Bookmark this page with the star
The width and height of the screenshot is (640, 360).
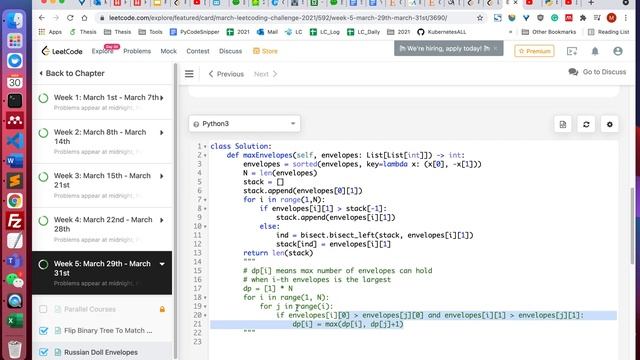(480, 18)
